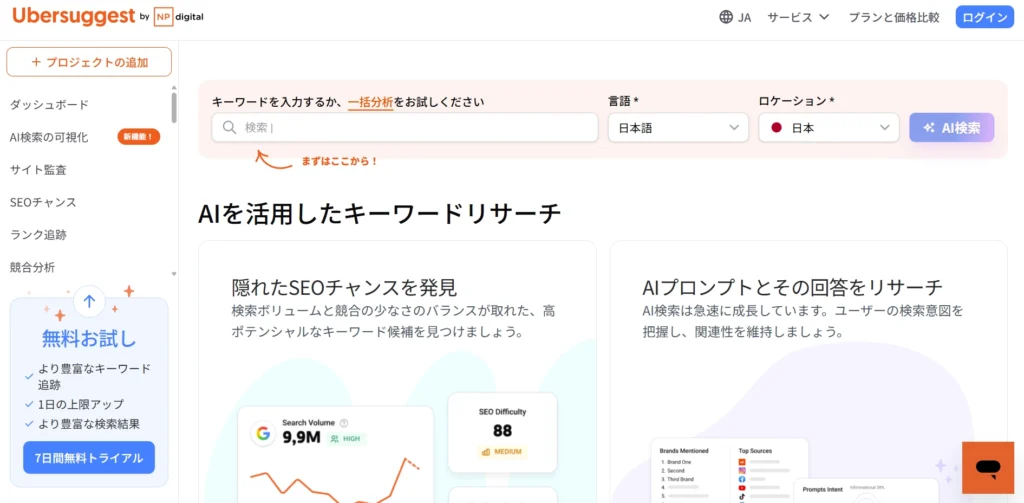Click the scroll-down arrow of sidebar

[x=174, y=274]
